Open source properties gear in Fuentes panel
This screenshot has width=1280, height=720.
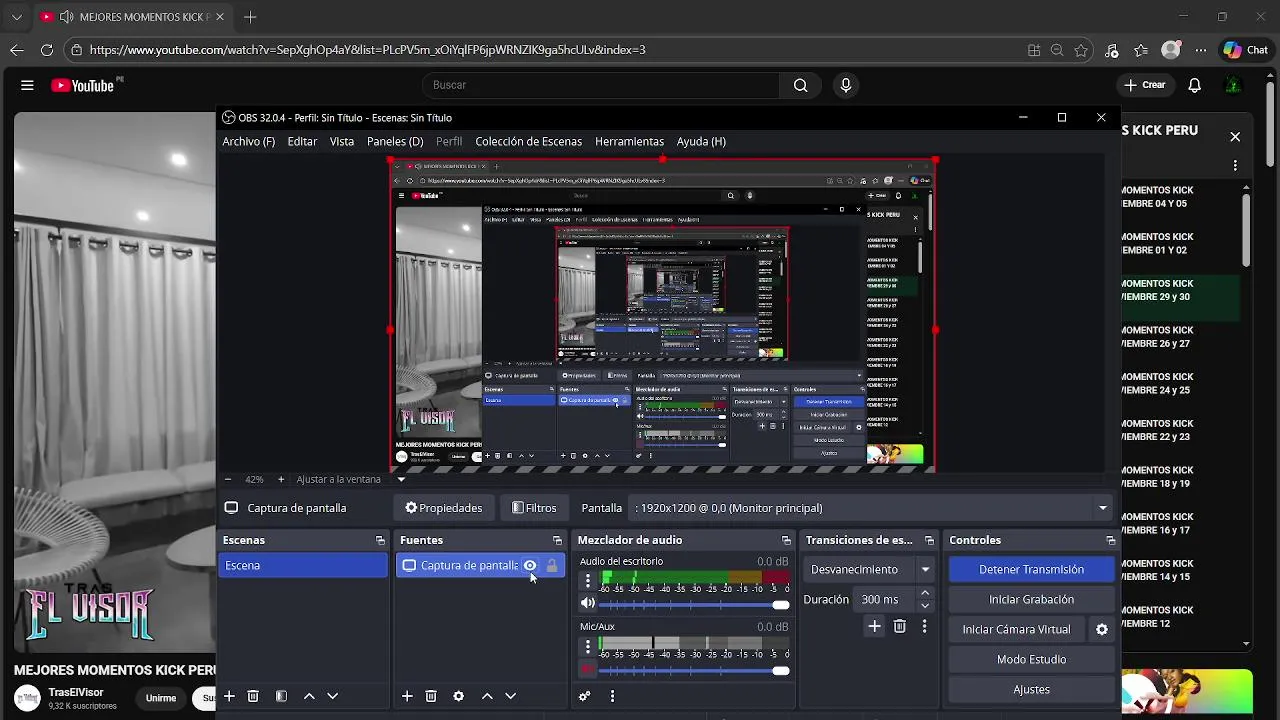click(x=458, y=696)
